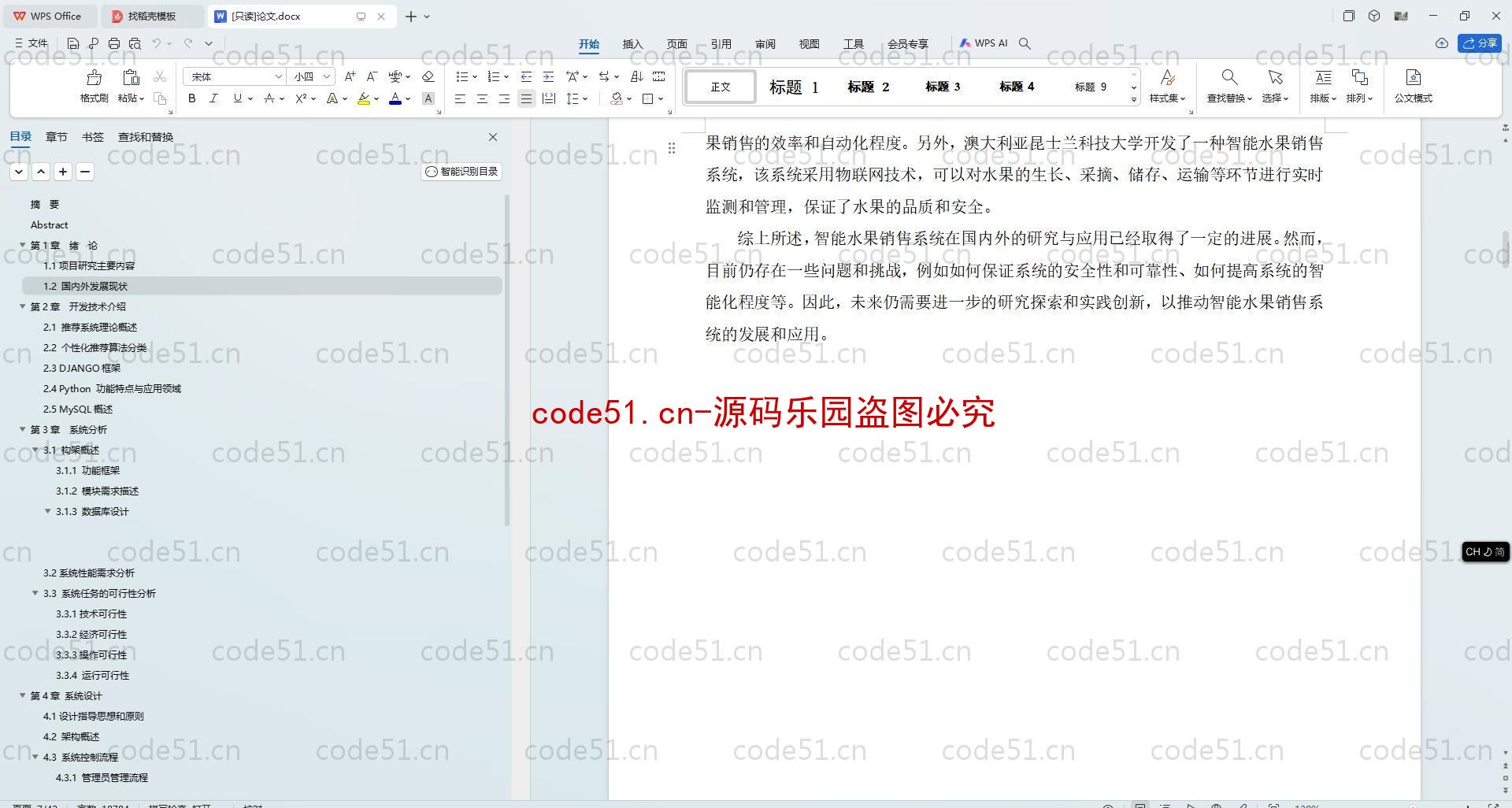Center align text
This screenshot has height=808, width=1512.
tap(482, 98)
